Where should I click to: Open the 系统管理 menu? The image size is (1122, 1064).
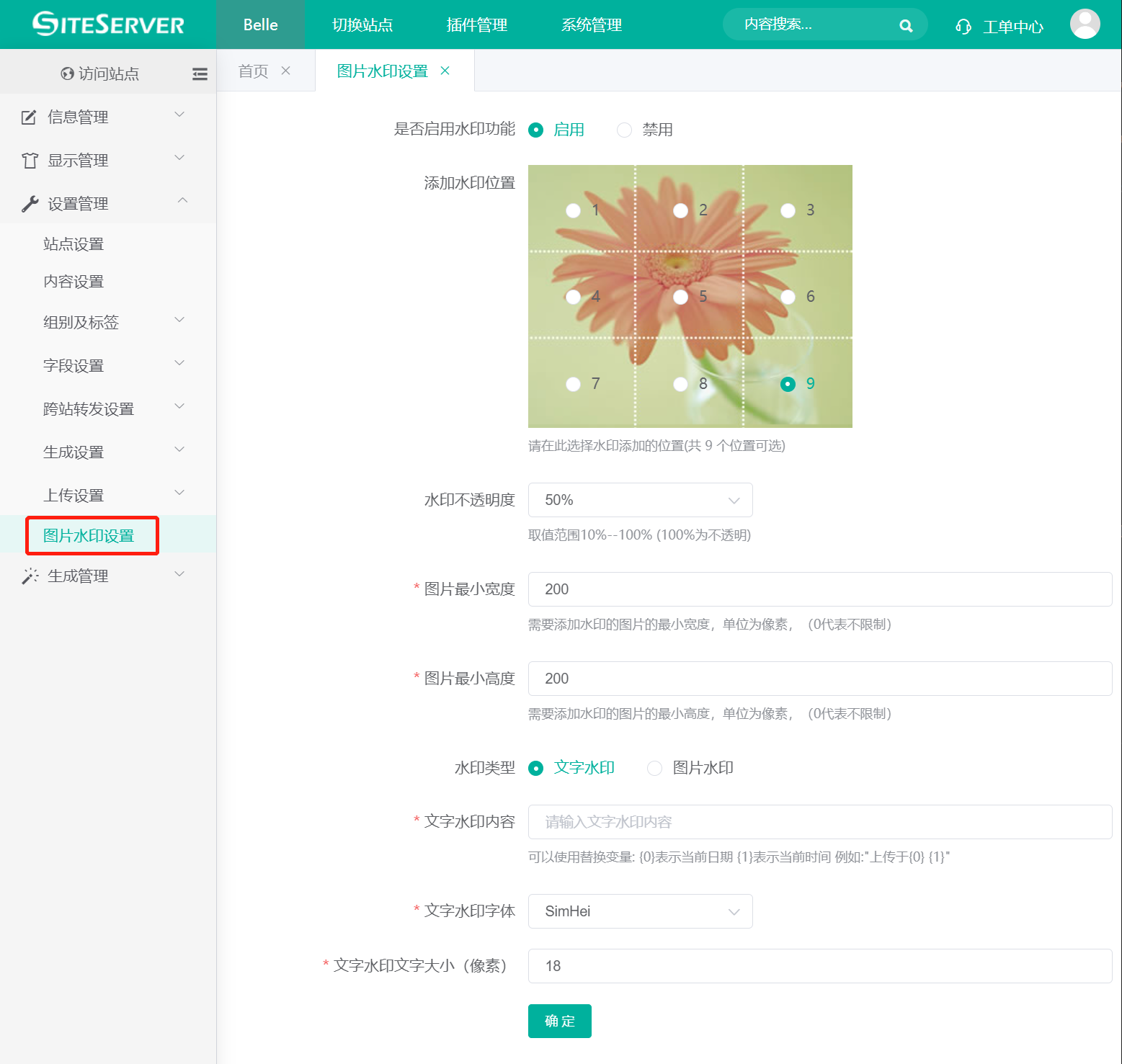click(x=591, y=24)
